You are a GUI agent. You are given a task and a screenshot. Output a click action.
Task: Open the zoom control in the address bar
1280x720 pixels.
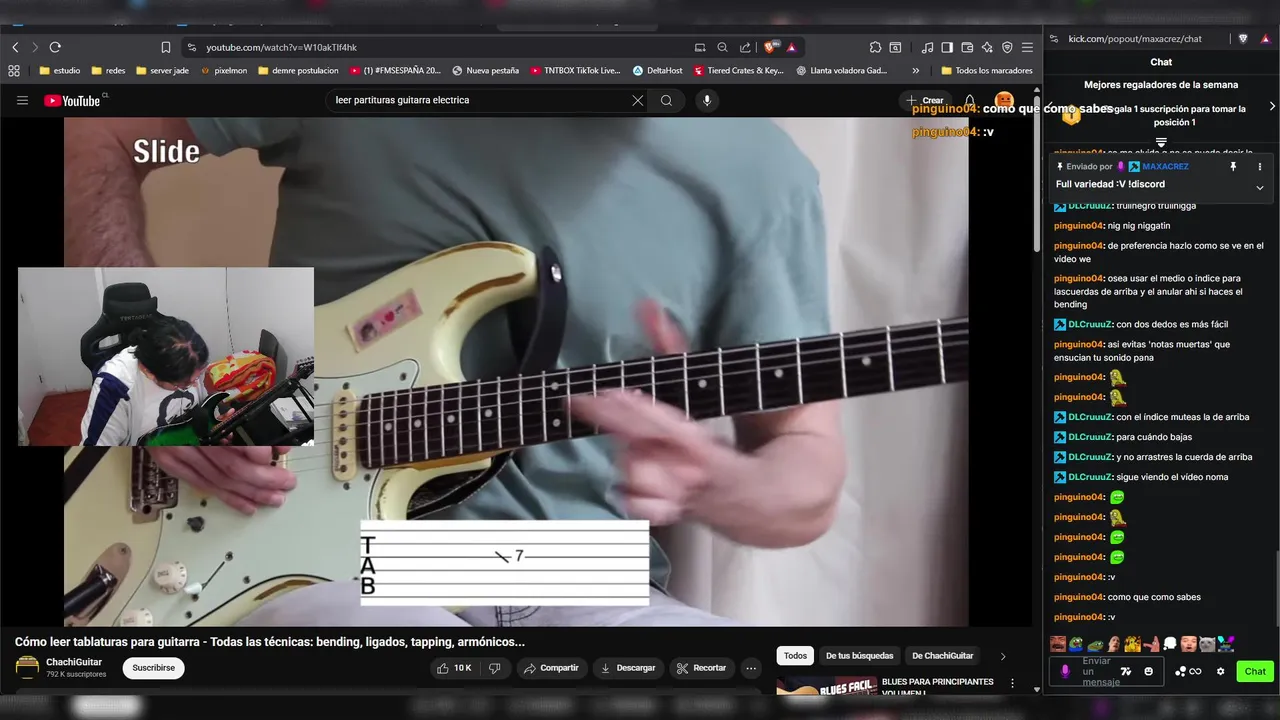(x=722, y=47)
